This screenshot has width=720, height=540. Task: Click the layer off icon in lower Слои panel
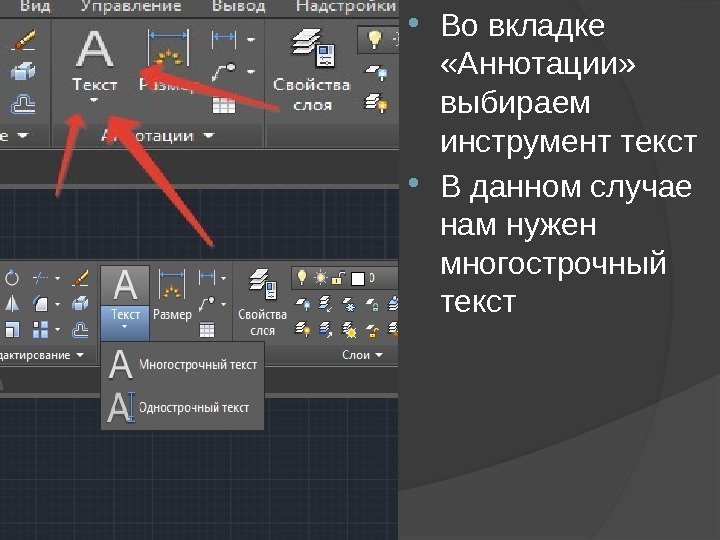302,304
